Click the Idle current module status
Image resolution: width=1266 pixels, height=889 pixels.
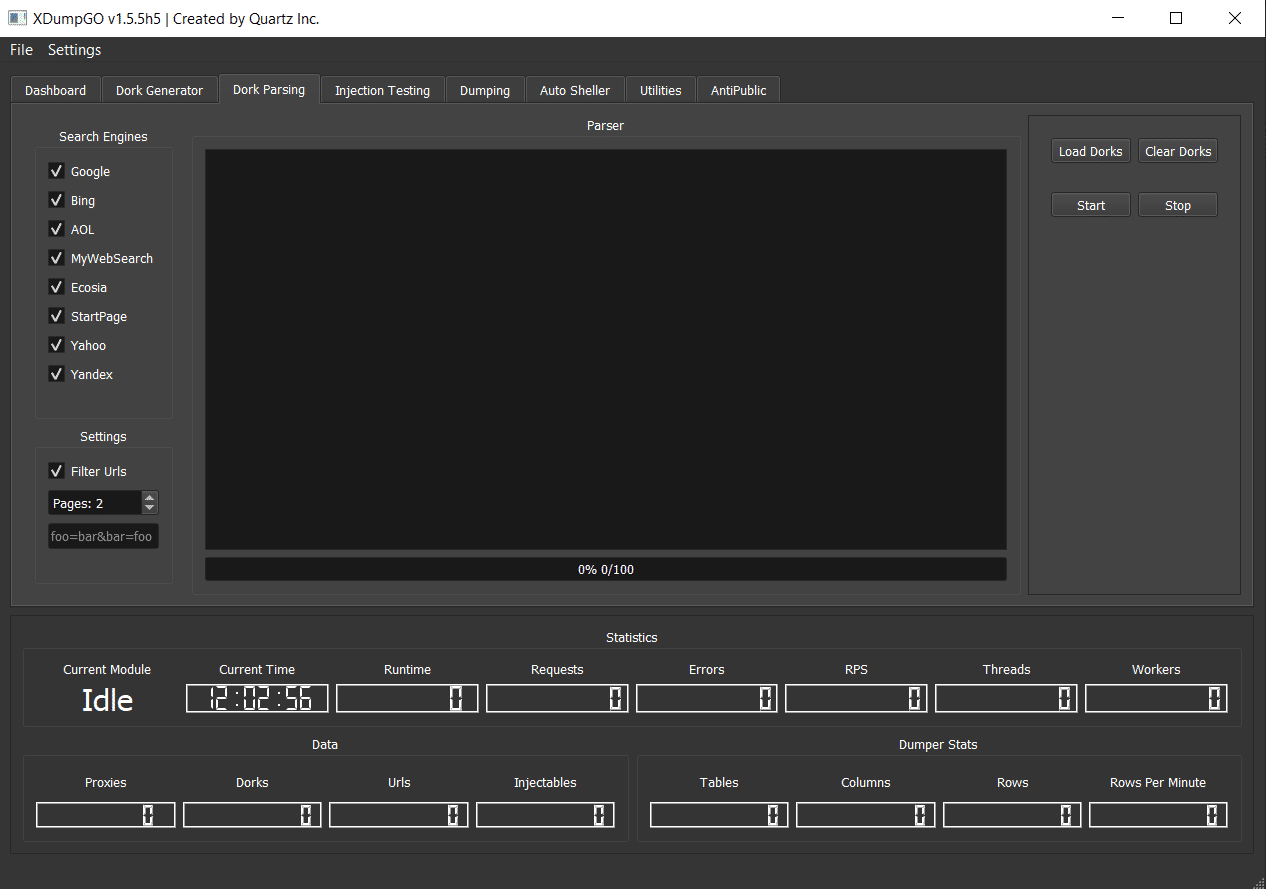click(107, 700)
